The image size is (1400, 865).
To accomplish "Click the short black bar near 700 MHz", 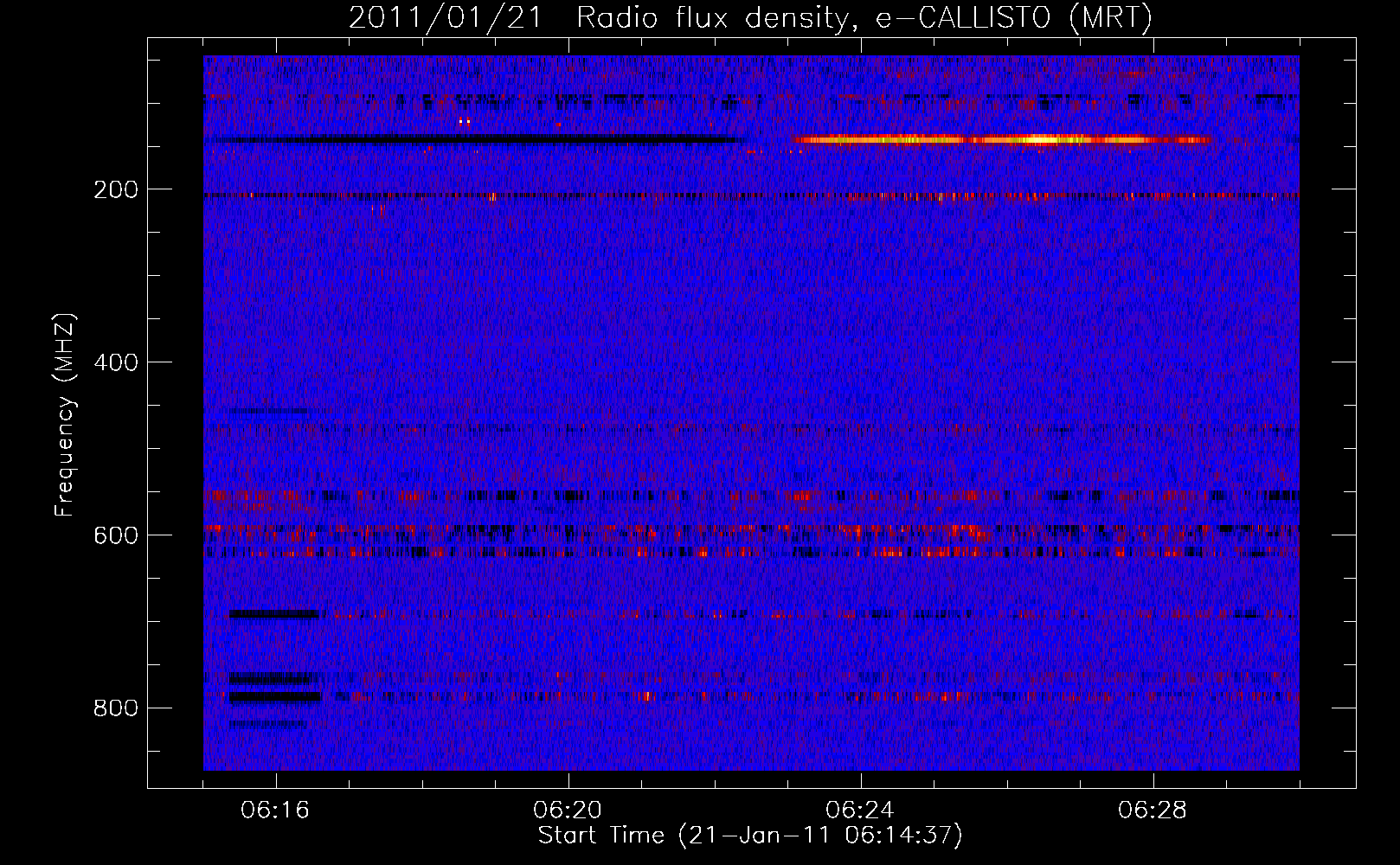I will pyautogui.click(x=273, y=614).
